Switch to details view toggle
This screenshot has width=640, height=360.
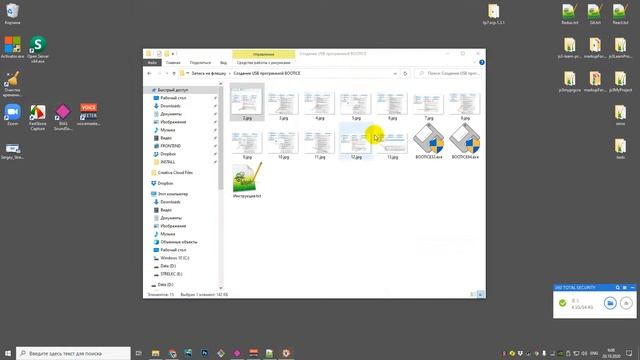(473, 294)
